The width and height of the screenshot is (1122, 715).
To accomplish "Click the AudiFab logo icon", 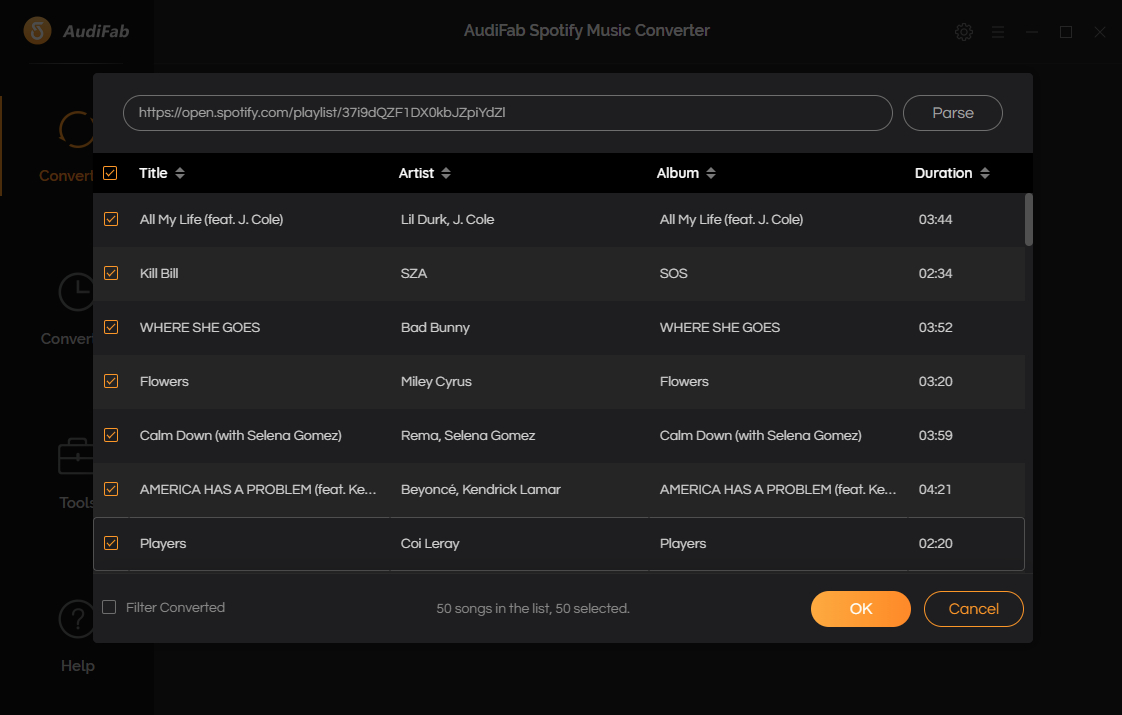I will (37, 31).
